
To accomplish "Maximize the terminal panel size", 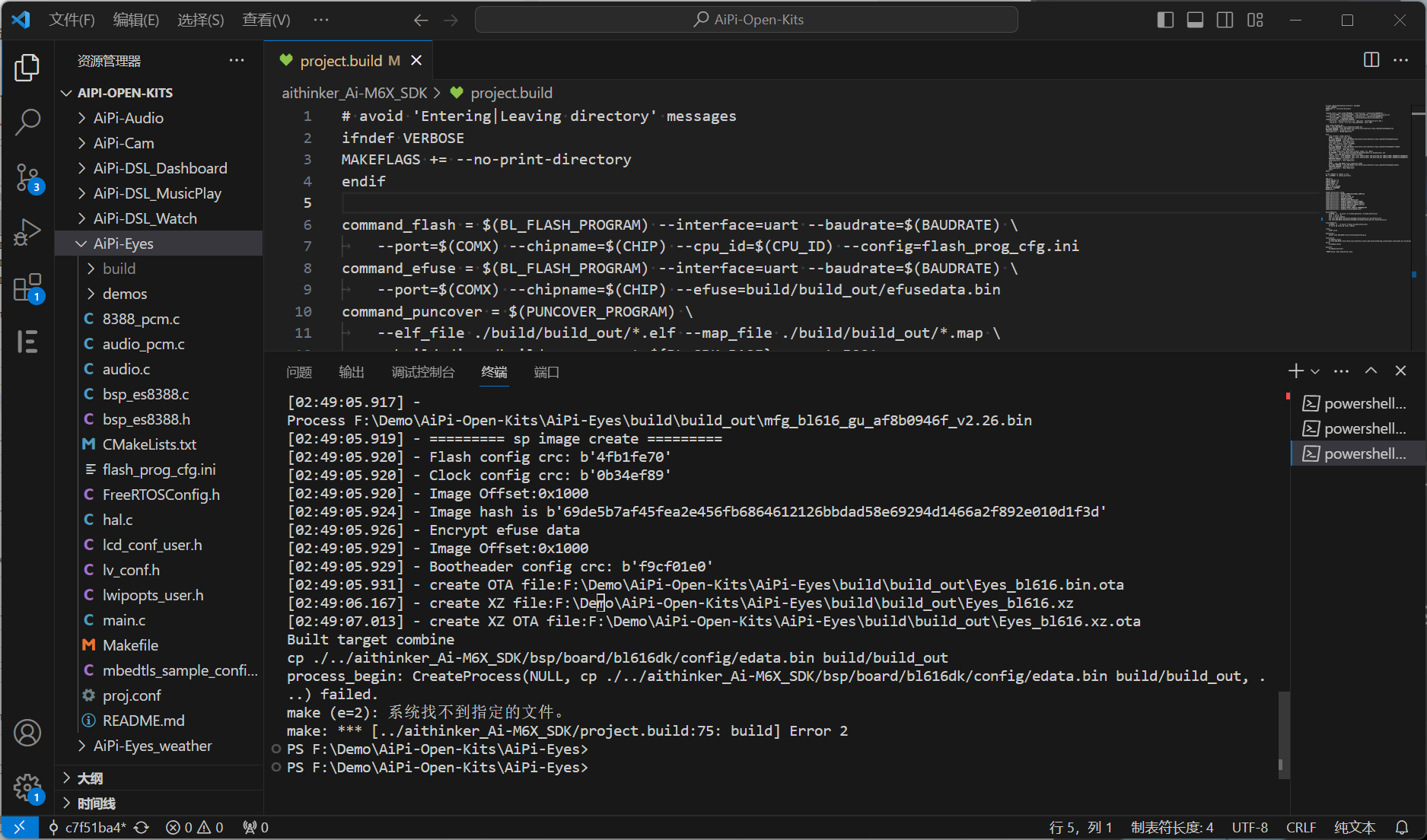I will click(1371, 371).
